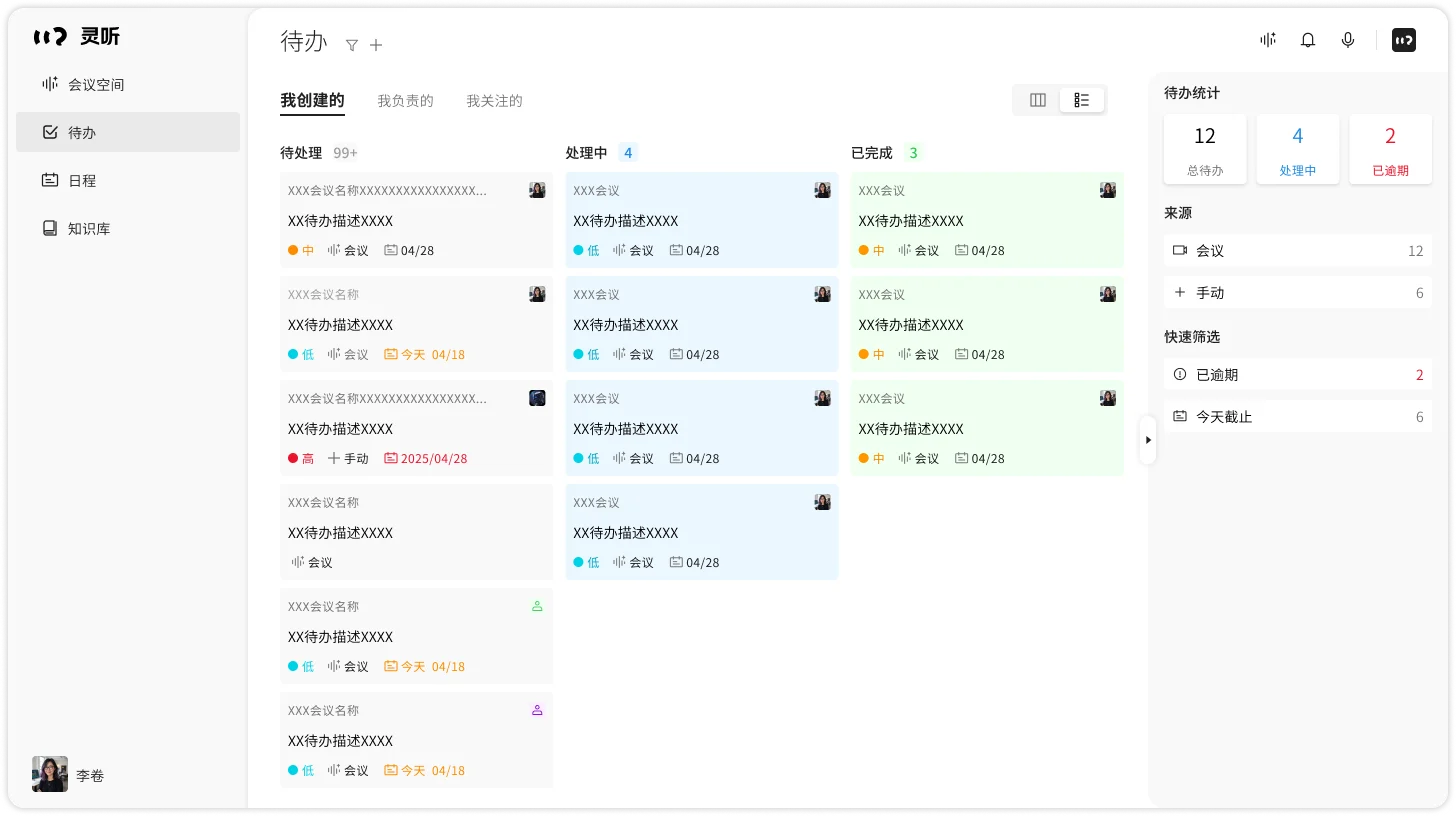Screen dimensions: 1456x816
Task: Click the dark avatar on the 手动 card
Action: tap(537, 398)
